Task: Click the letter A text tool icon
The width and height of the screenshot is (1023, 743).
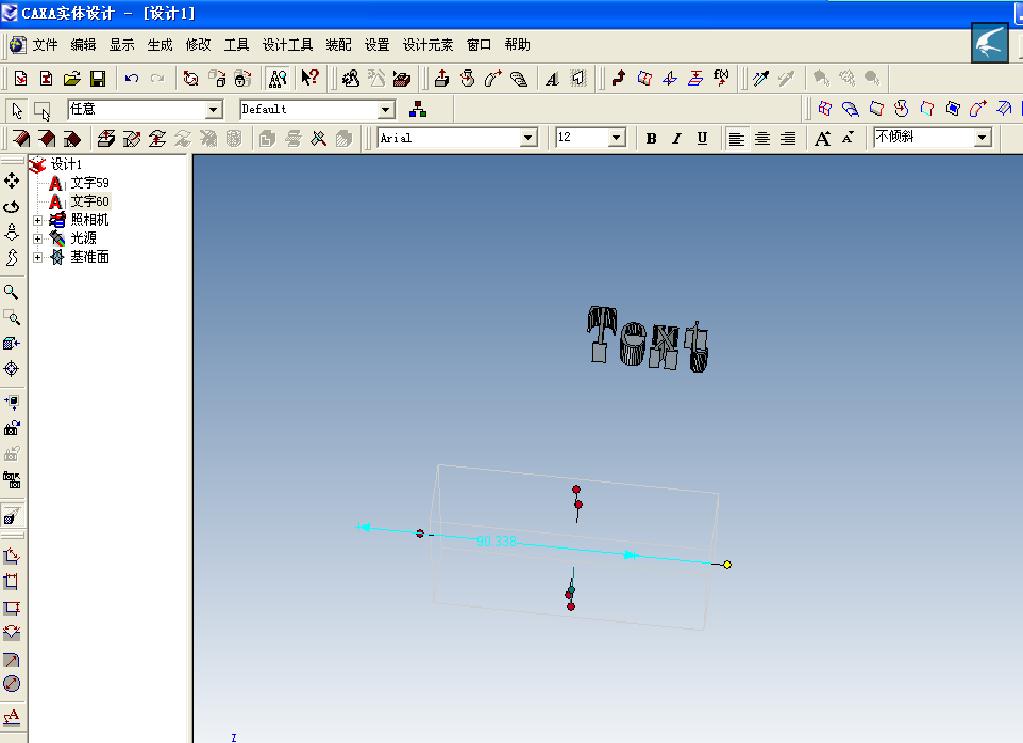Action: click(x=552, y=80)
